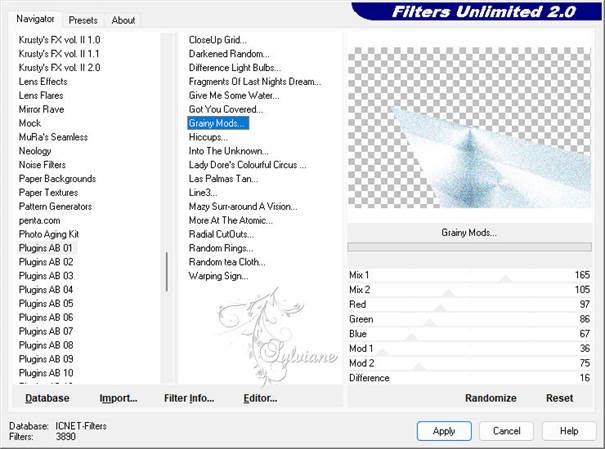Select Plugins AB 02 category
The height and width of the screenshot is (449, 605).
click(46, 262)
